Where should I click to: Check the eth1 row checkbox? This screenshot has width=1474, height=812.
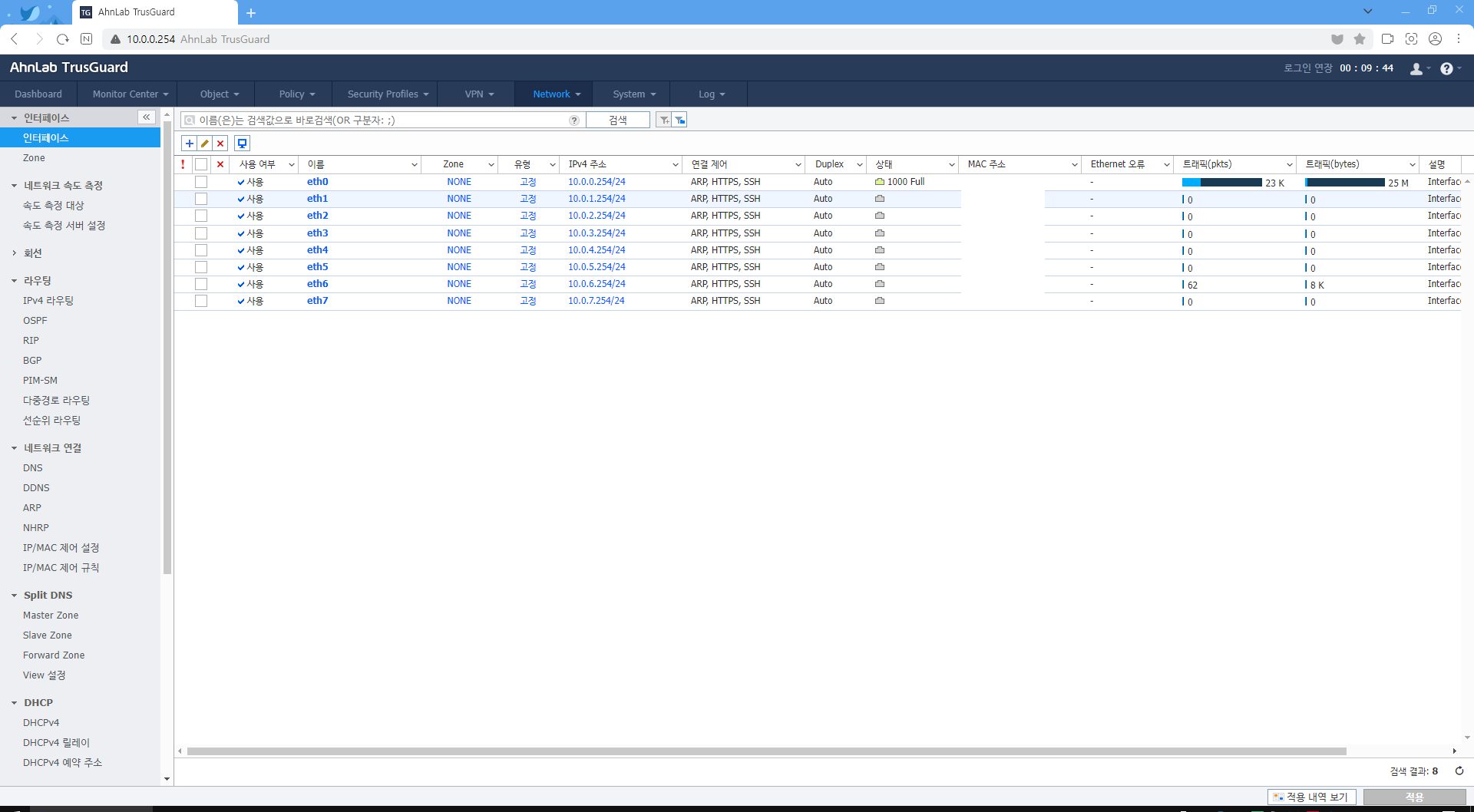pyautogui.click(x=201, y=199)
